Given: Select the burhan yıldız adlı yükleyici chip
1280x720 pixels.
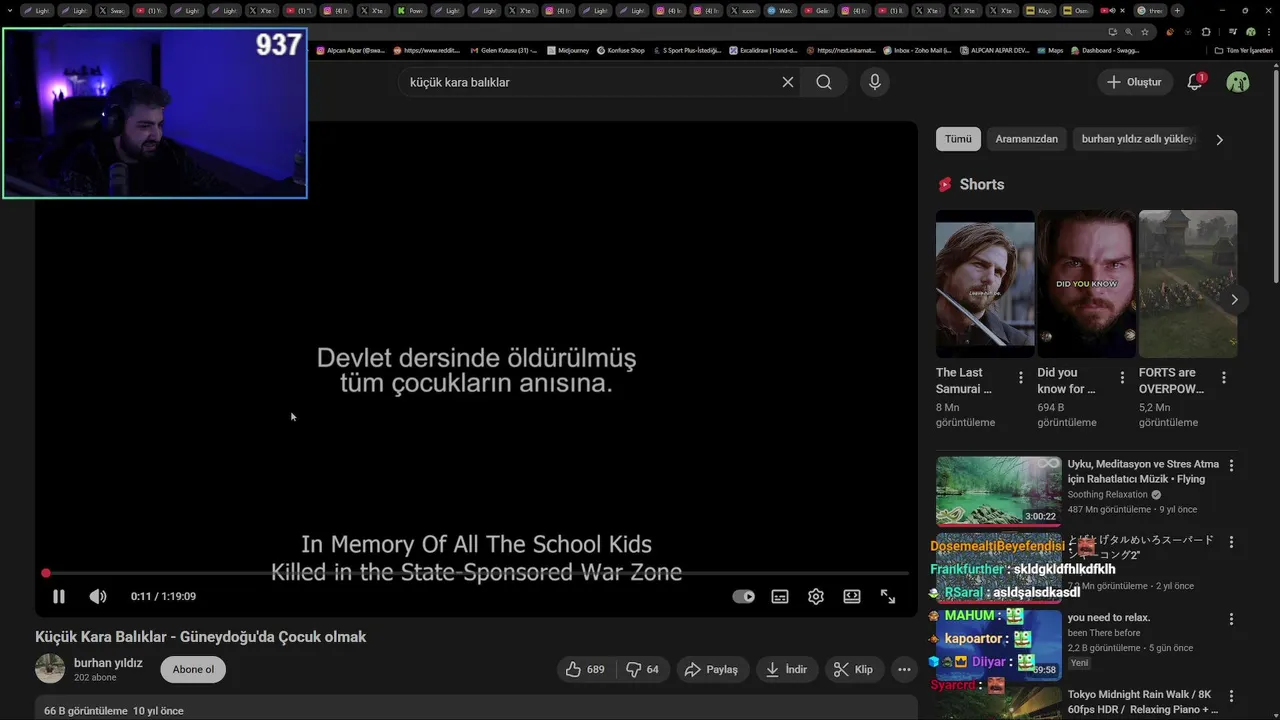Looking at the screenshot, I should tap(1138, 139).
